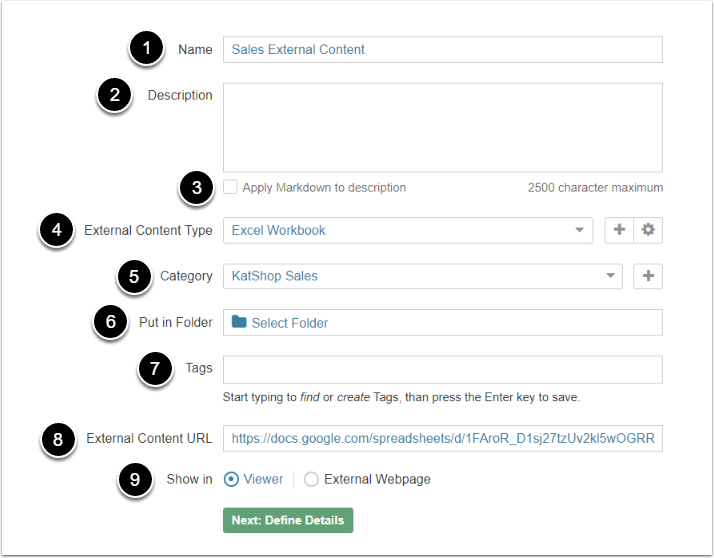
Task: Click the Next: Define Details button
Action: point(287,520)
